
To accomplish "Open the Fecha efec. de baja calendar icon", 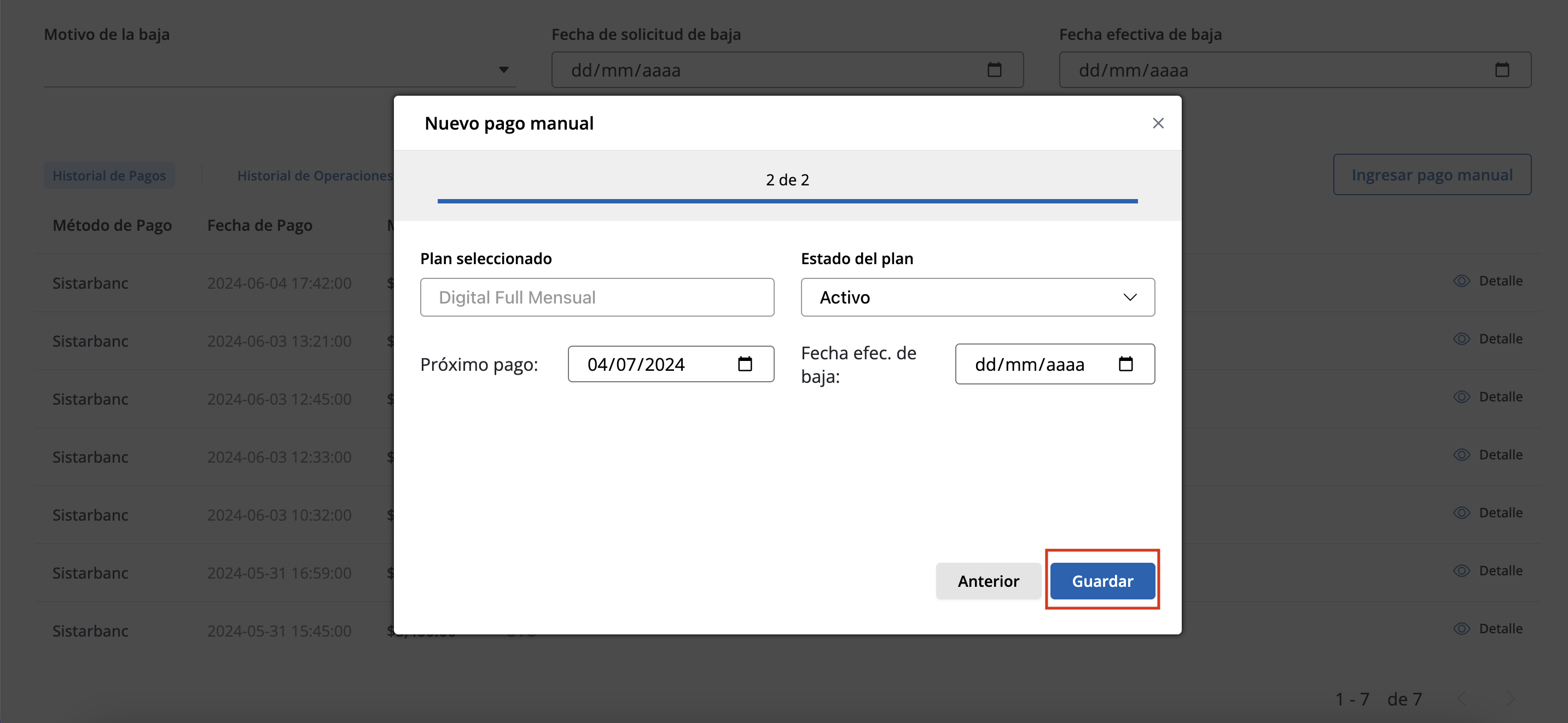I will point(1126,364).
